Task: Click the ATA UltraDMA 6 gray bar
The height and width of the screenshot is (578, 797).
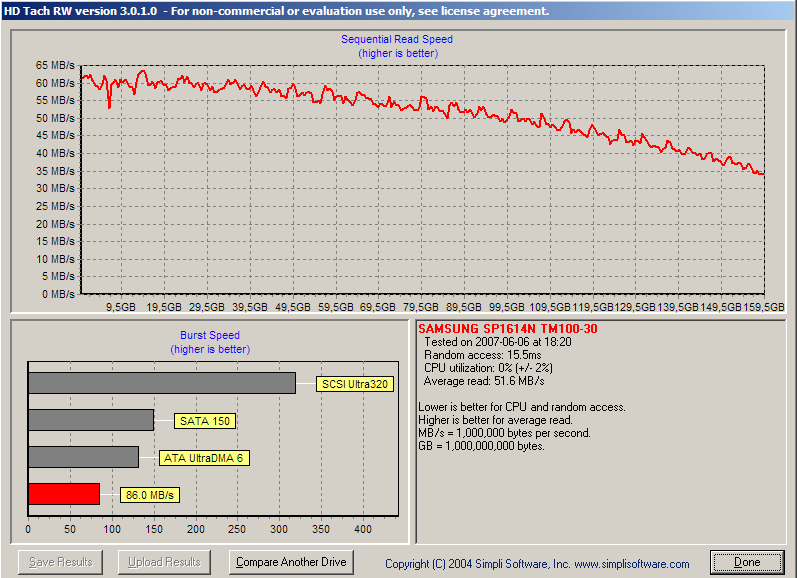Action: coord(83,457)
